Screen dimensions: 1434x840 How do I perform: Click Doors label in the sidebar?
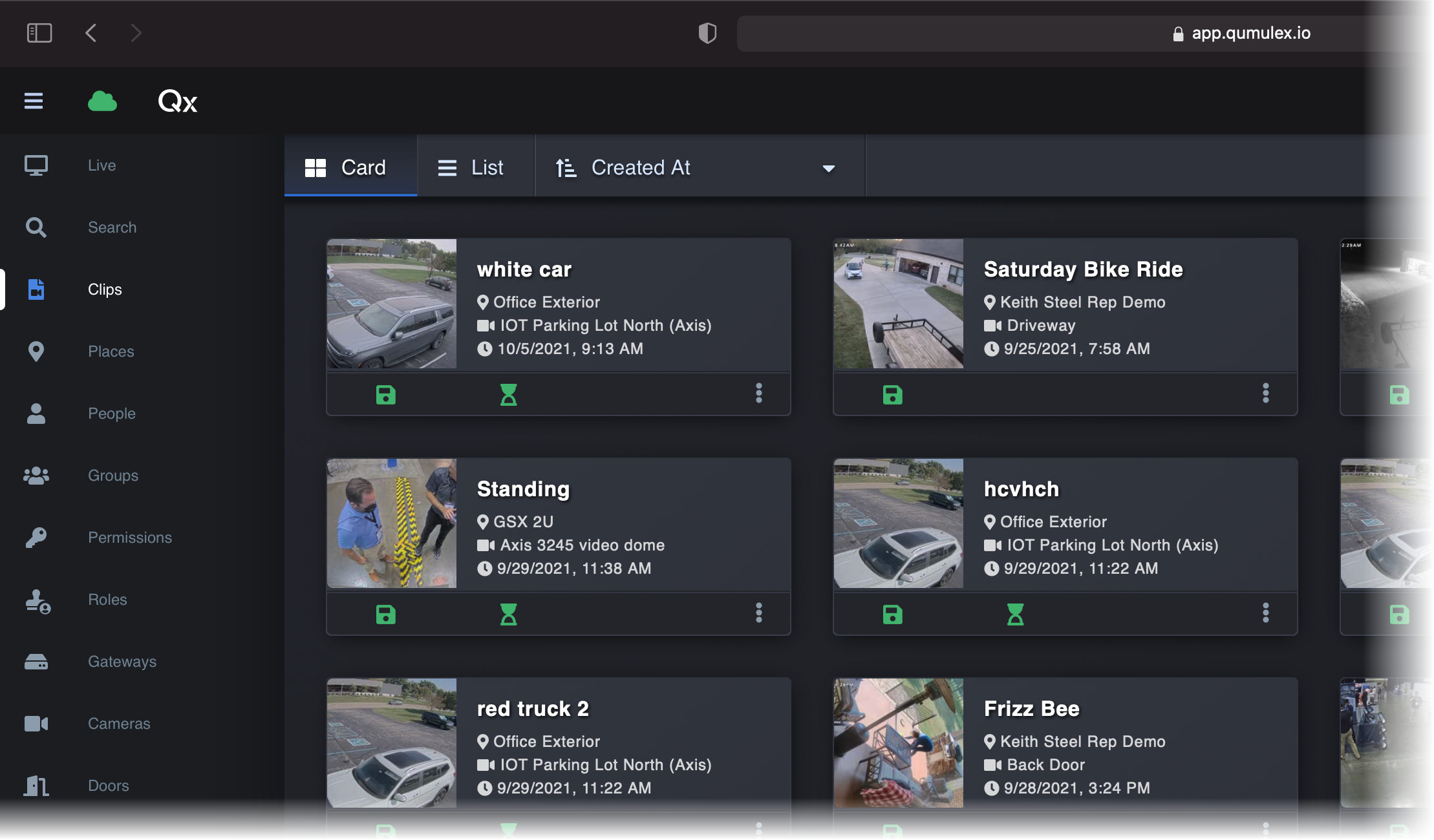point(109,786)
